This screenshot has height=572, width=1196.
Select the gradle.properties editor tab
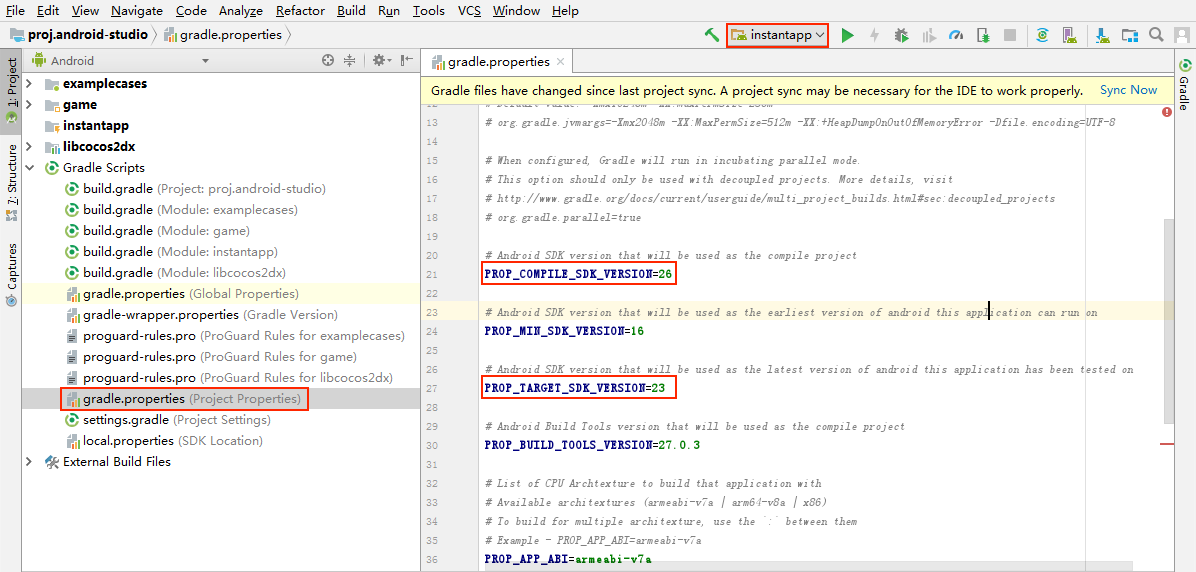pos(497,62)
